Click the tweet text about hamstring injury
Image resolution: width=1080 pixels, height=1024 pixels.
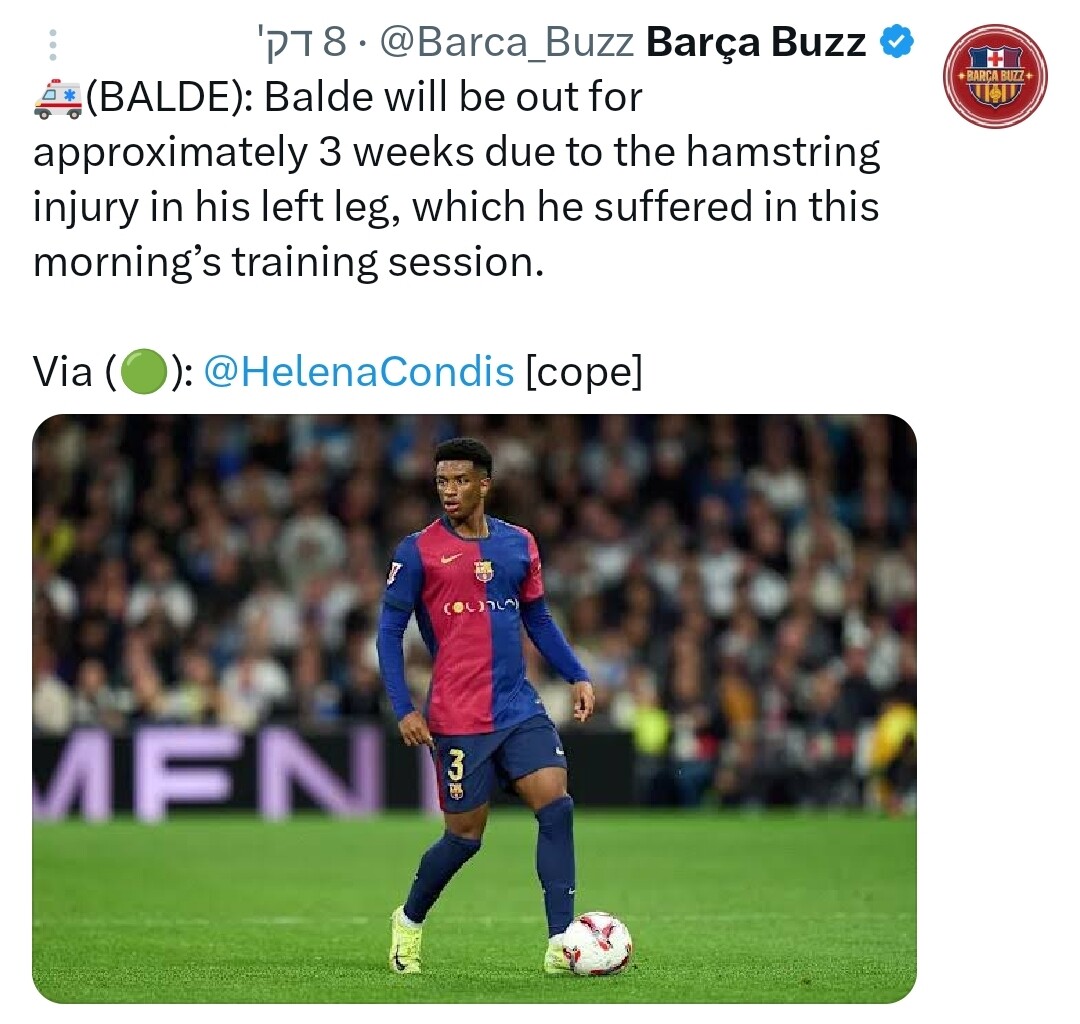pyautogui.click(x=456, y=179)
